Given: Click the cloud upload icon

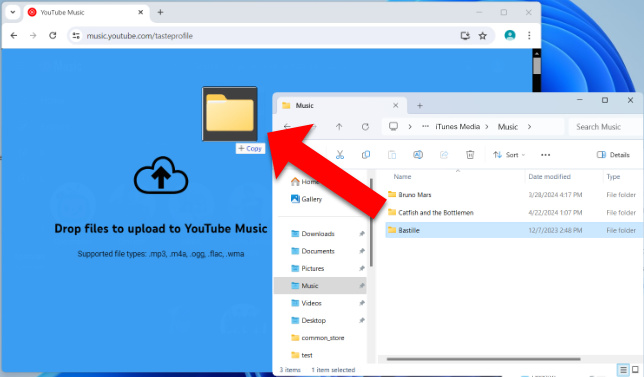Looking at the screenshot, I should [x=161, y=175].
